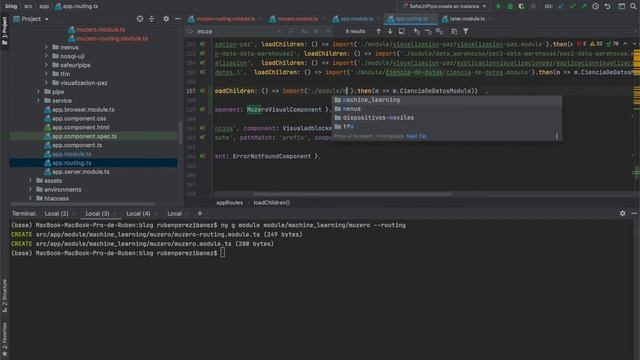The height and width of the screenshot is (360, 640).
Task: Revert changes using the rollback arrow icon
Action: click(607, 7)
